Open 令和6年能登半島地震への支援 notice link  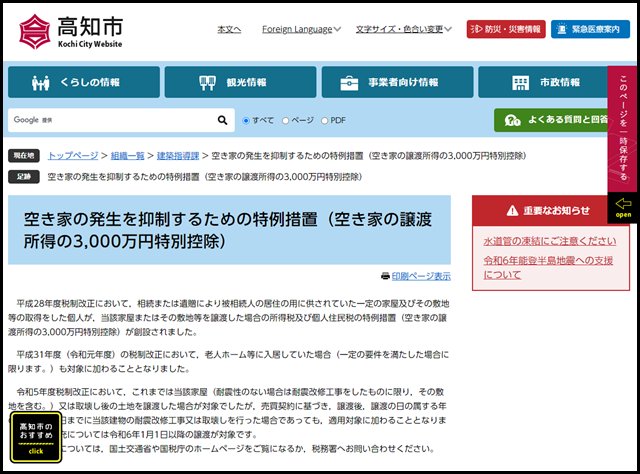click(548, 267)
